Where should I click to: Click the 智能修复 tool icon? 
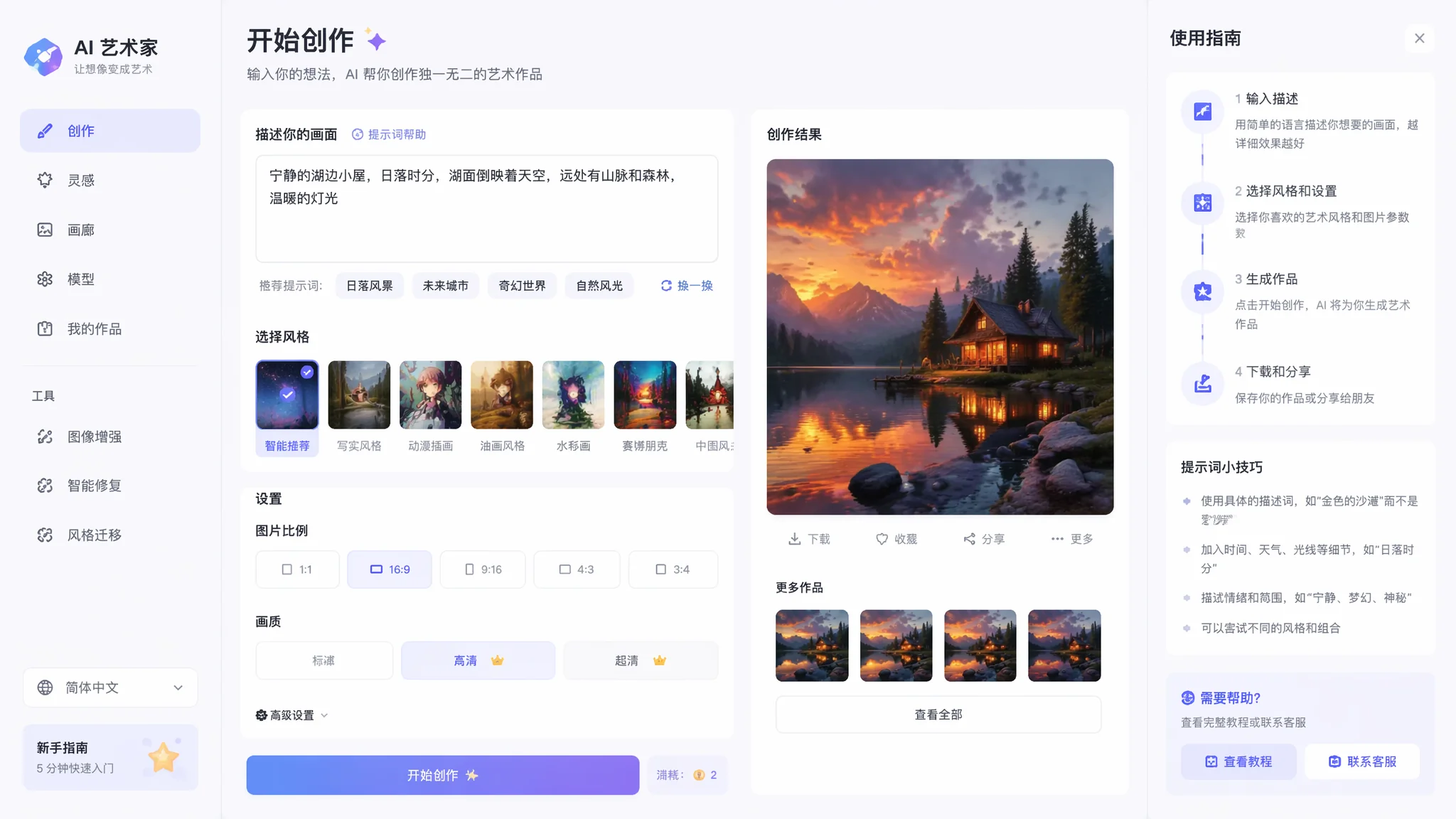click(x=45, y=486)
